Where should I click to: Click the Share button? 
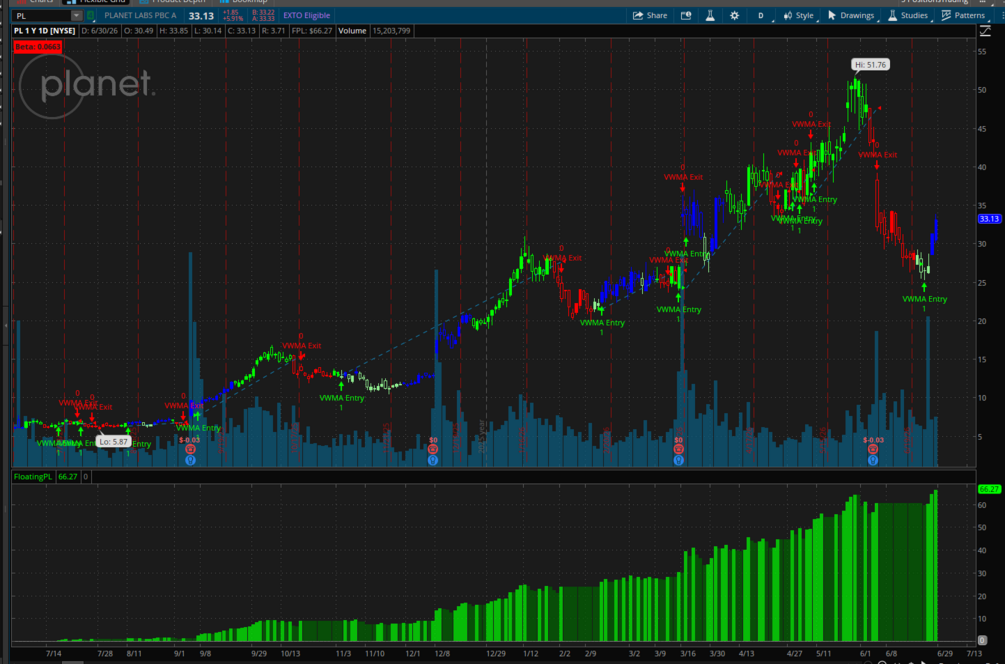click(x=650, y=15)
